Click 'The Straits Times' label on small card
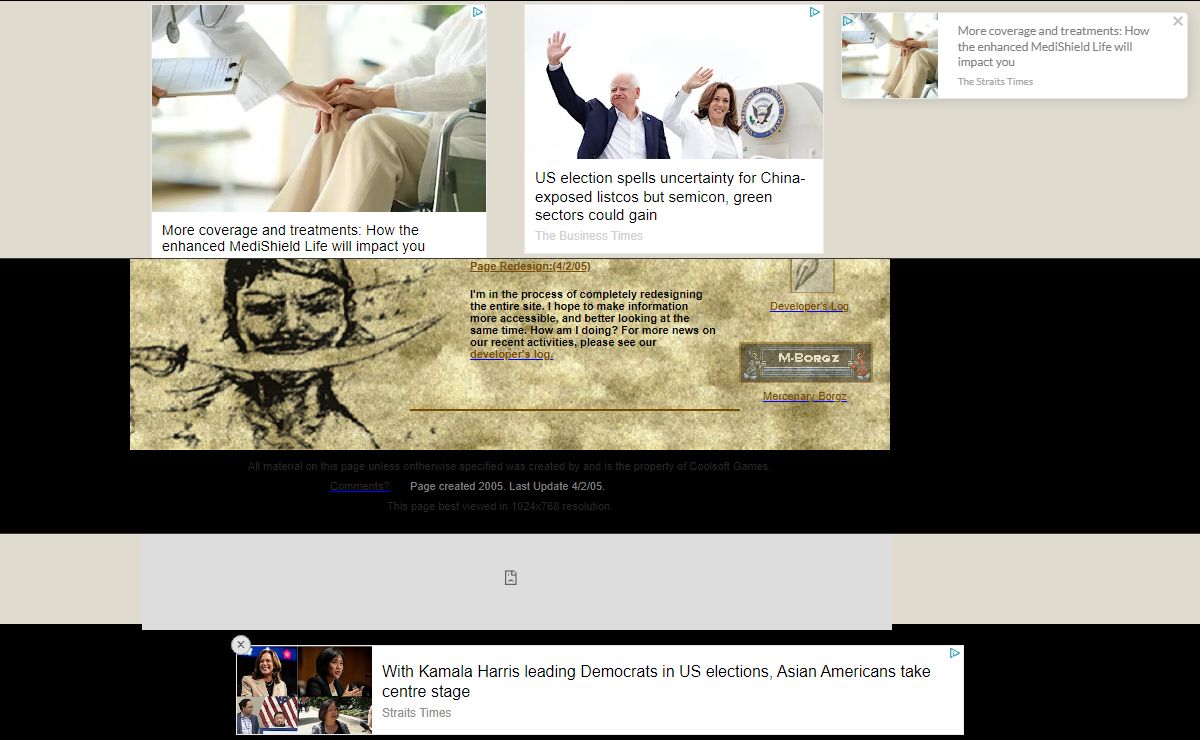The image size is (1200, 740). click(x=995, y=82)
